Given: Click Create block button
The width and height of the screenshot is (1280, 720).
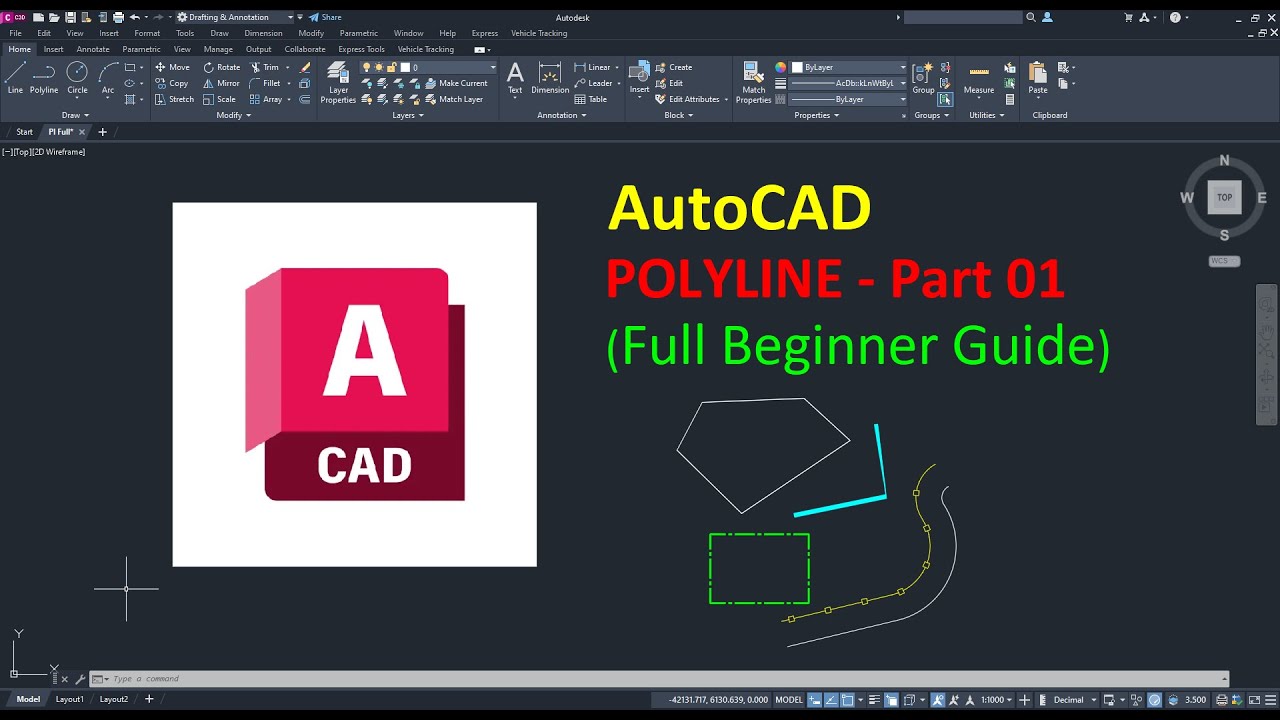Looking at the screenshot, I should pos(674,67).
